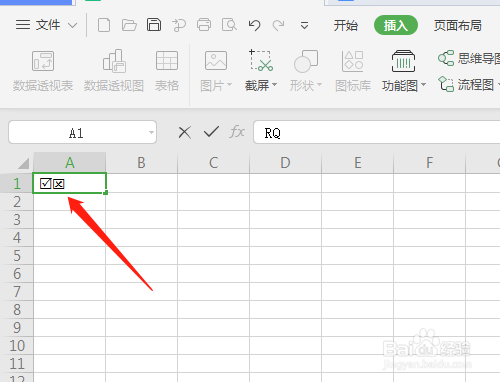
Task: Select column E header
Action: pos(358,163)
